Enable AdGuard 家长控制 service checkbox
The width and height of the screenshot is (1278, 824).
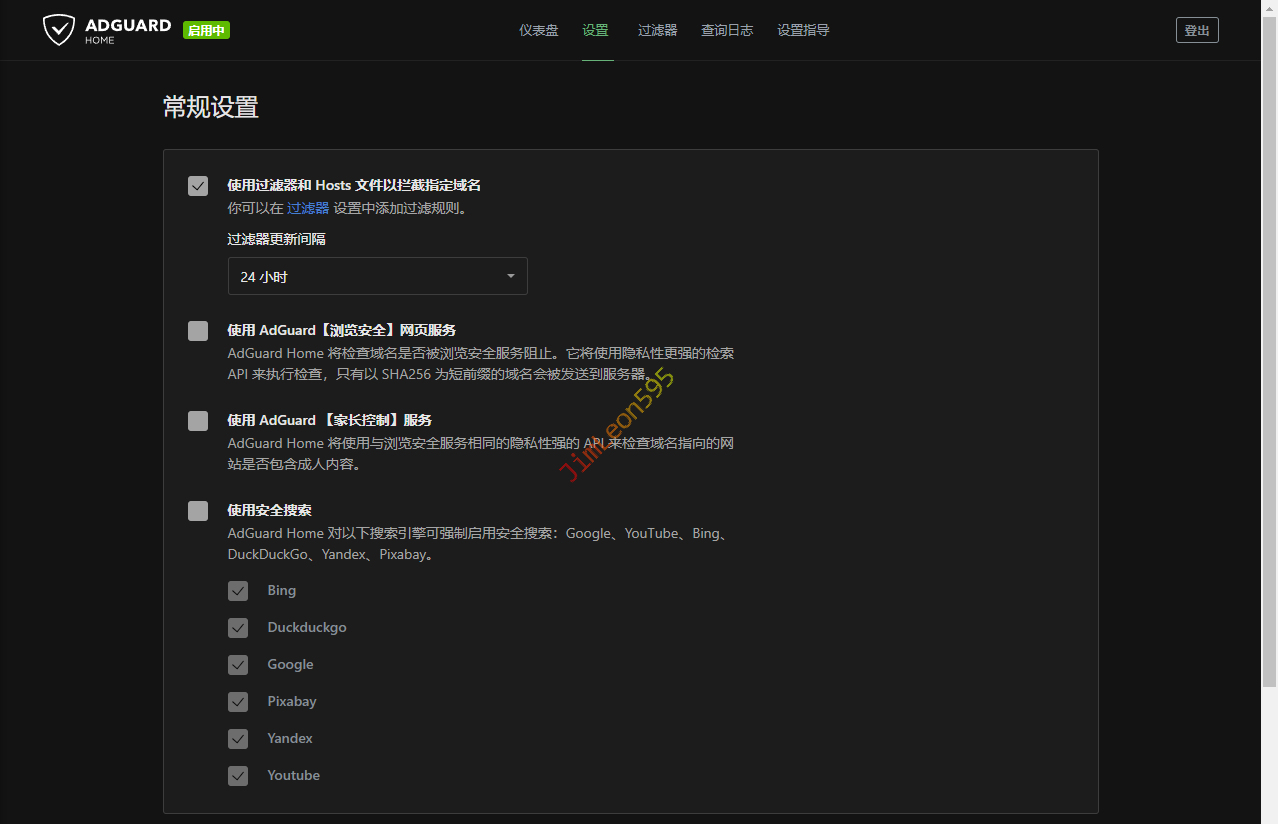[x=198, y=421]
